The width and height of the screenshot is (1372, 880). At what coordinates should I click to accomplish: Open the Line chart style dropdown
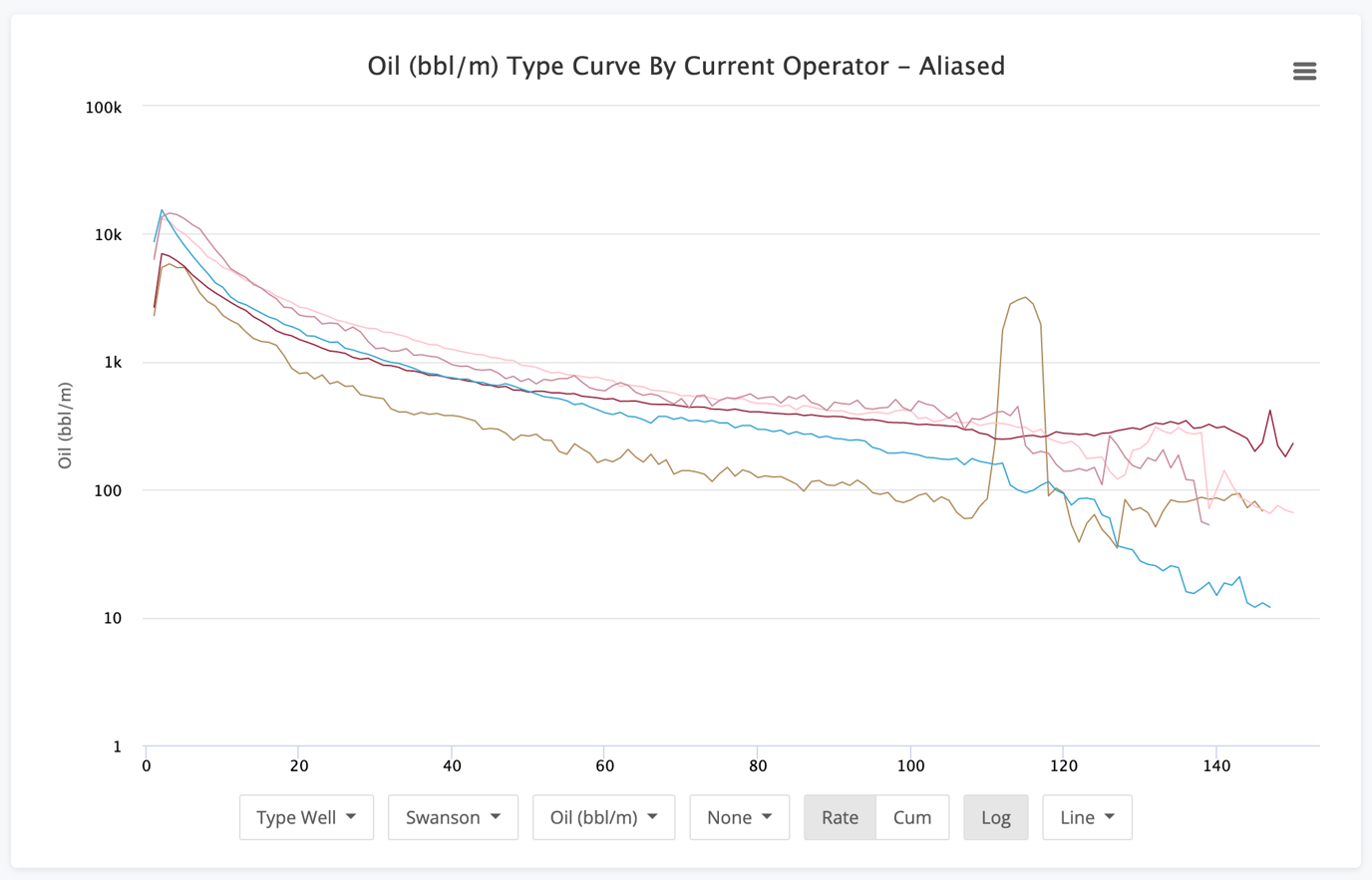(1087, 817)
